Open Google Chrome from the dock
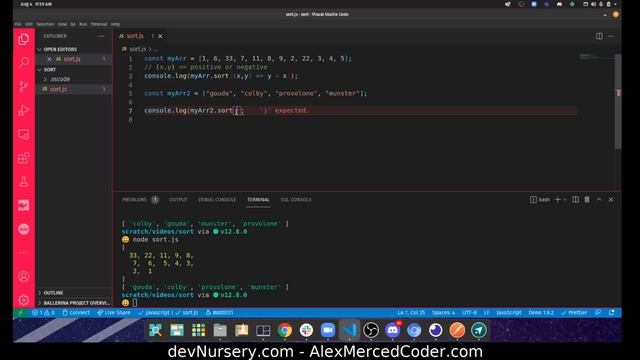The width and height of the screenshot is (640, 360). 285,330
